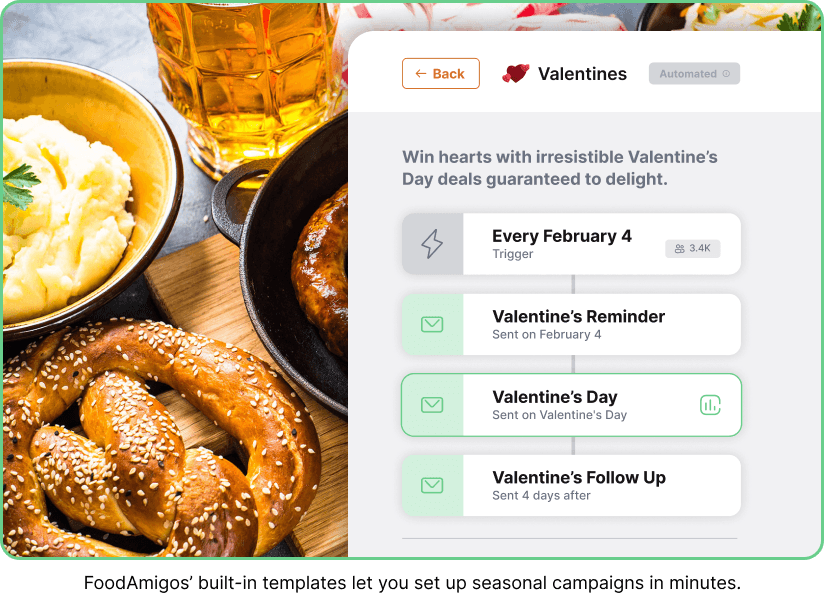
Task: Click the Automated status badge
Action: pyautogui.click(x=694, y=74)
